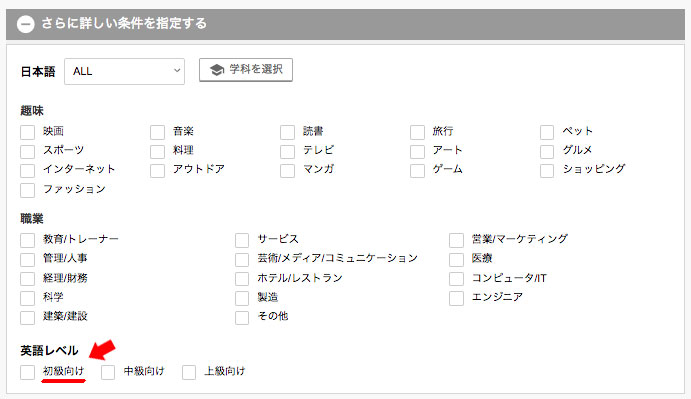The height and width of the screenshot is (399, 691).
Task: Tick the ホテル/レストラン checkbox
Action: tap(242, 279)
